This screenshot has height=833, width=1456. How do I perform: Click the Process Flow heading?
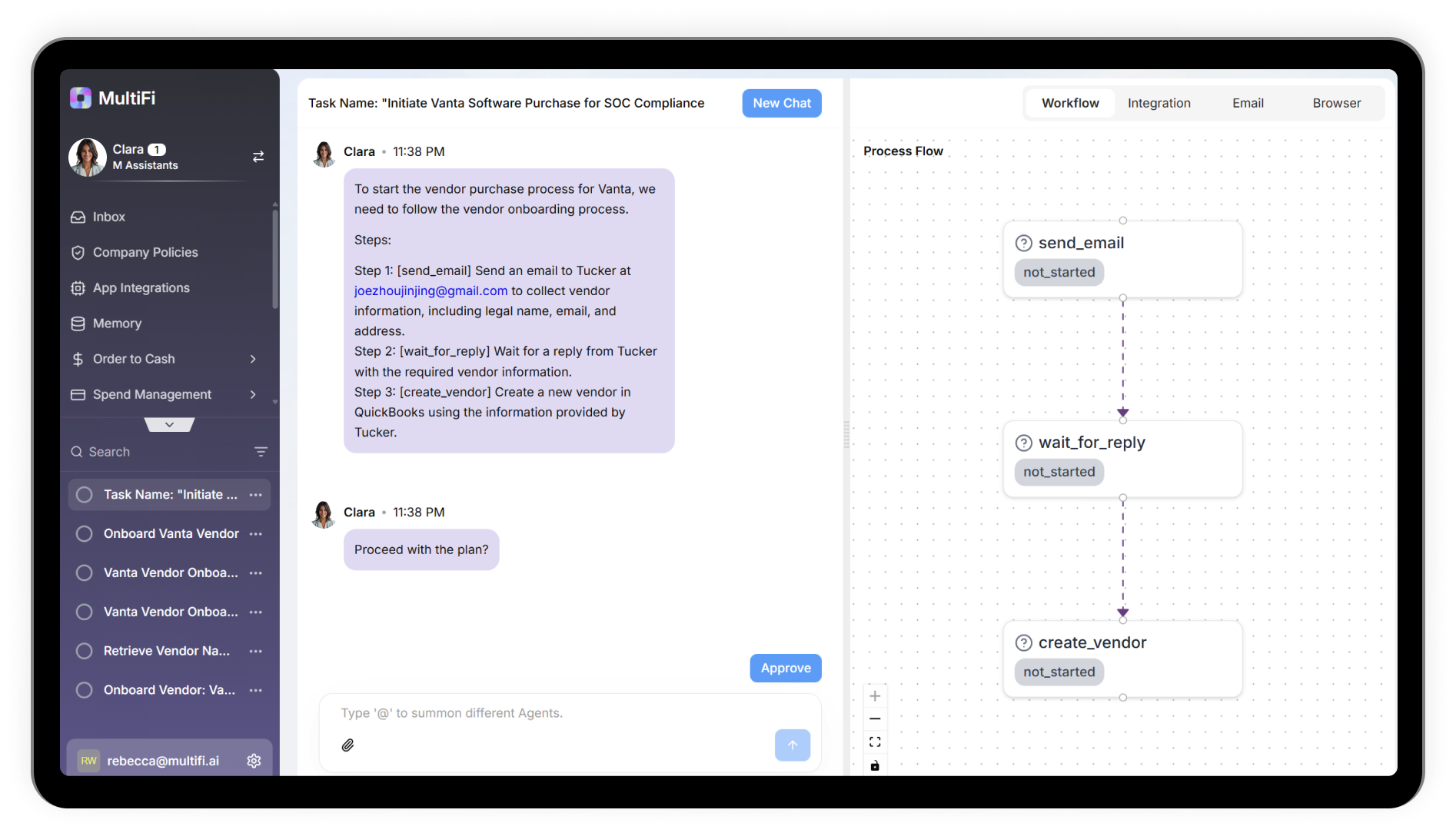coord(903,151)
